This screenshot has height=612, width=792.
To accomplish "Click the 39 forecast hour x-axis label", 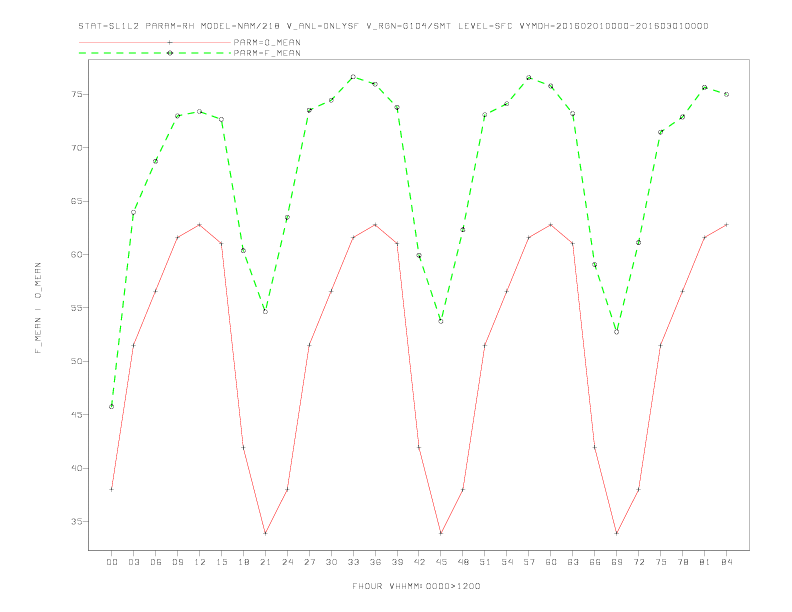I will (397, 562).
